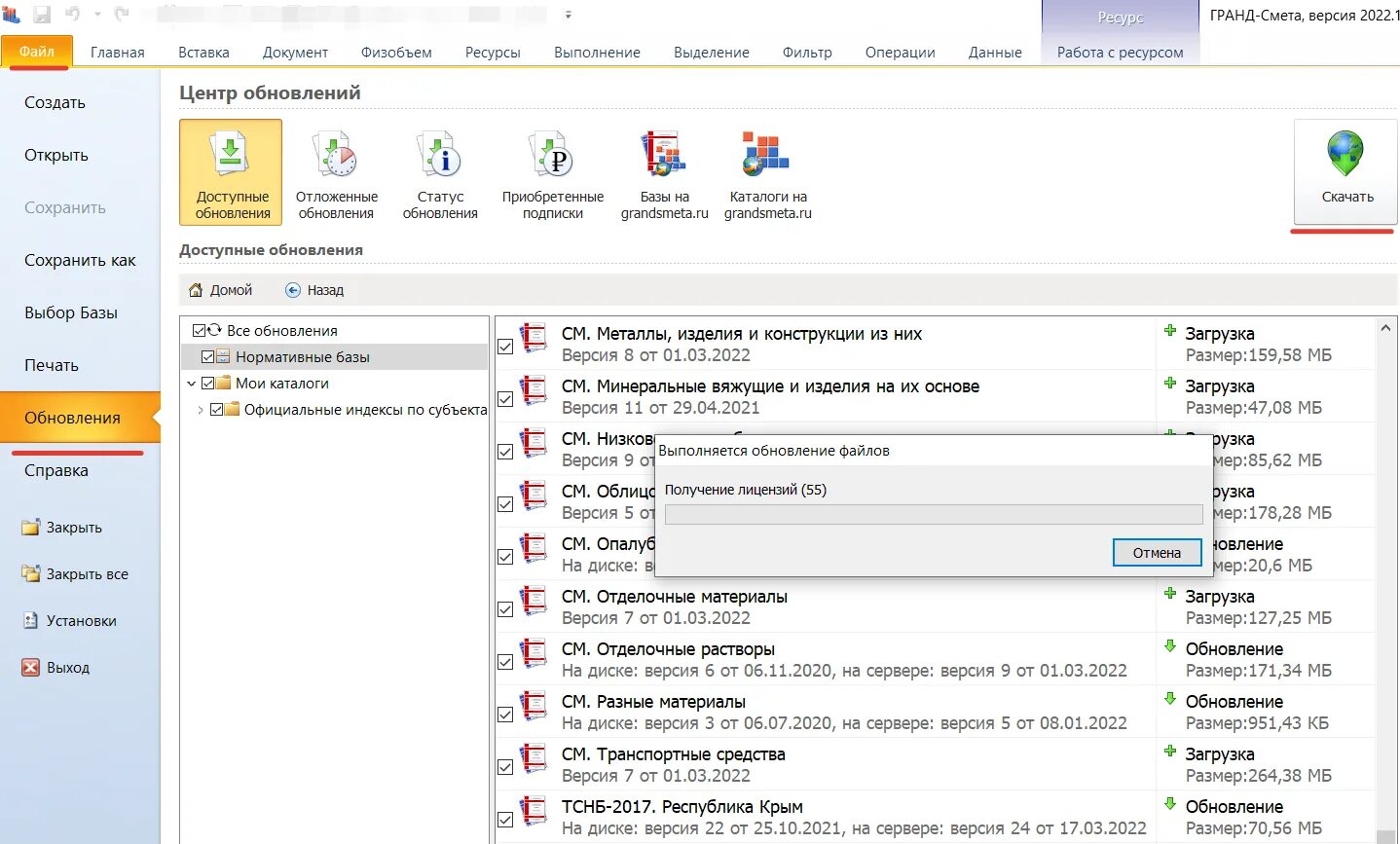Switch to Вставка ribbon tab

pos(203,53)
